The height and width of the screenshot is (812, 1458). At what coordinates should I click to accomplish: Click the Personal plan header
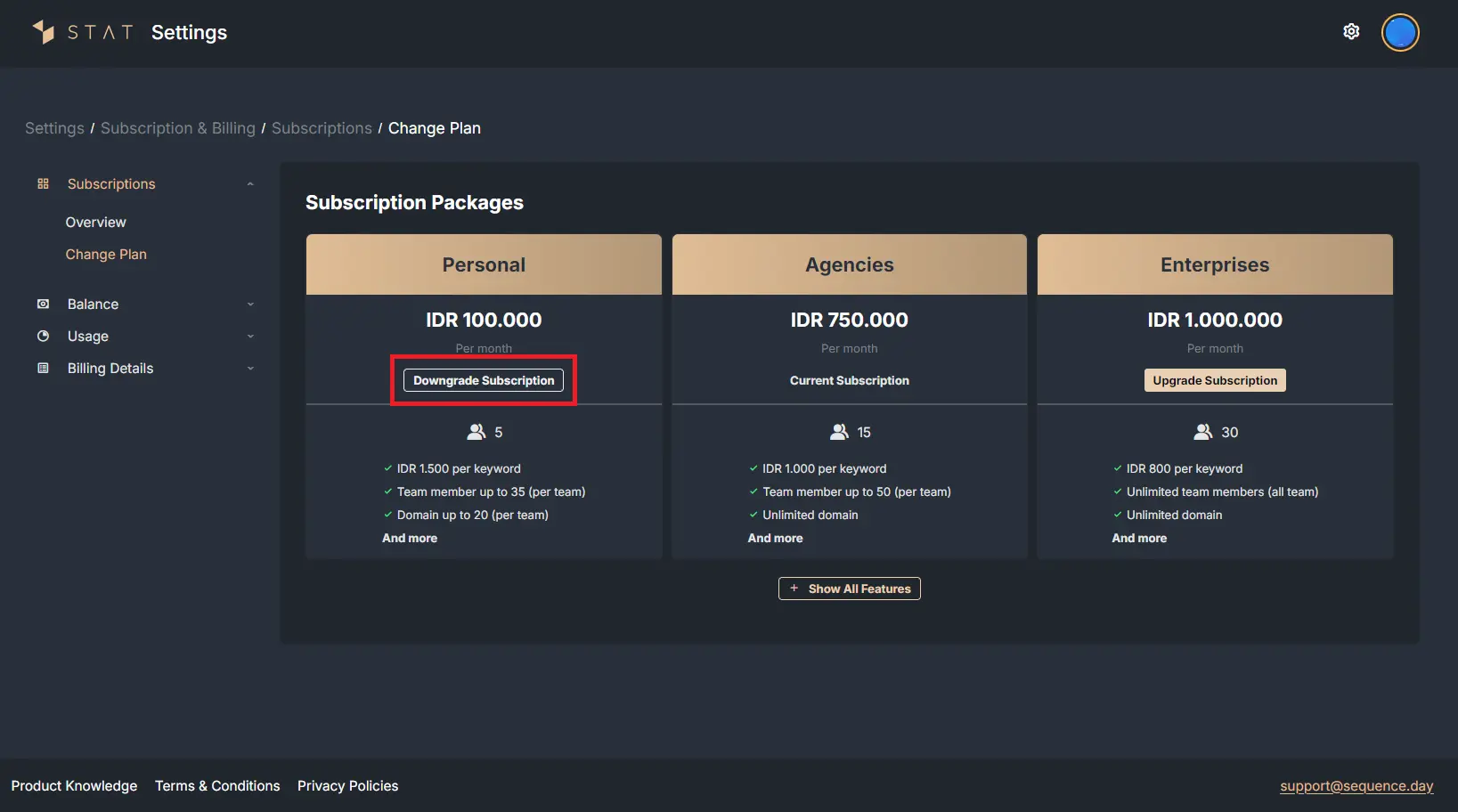[484, 264]
